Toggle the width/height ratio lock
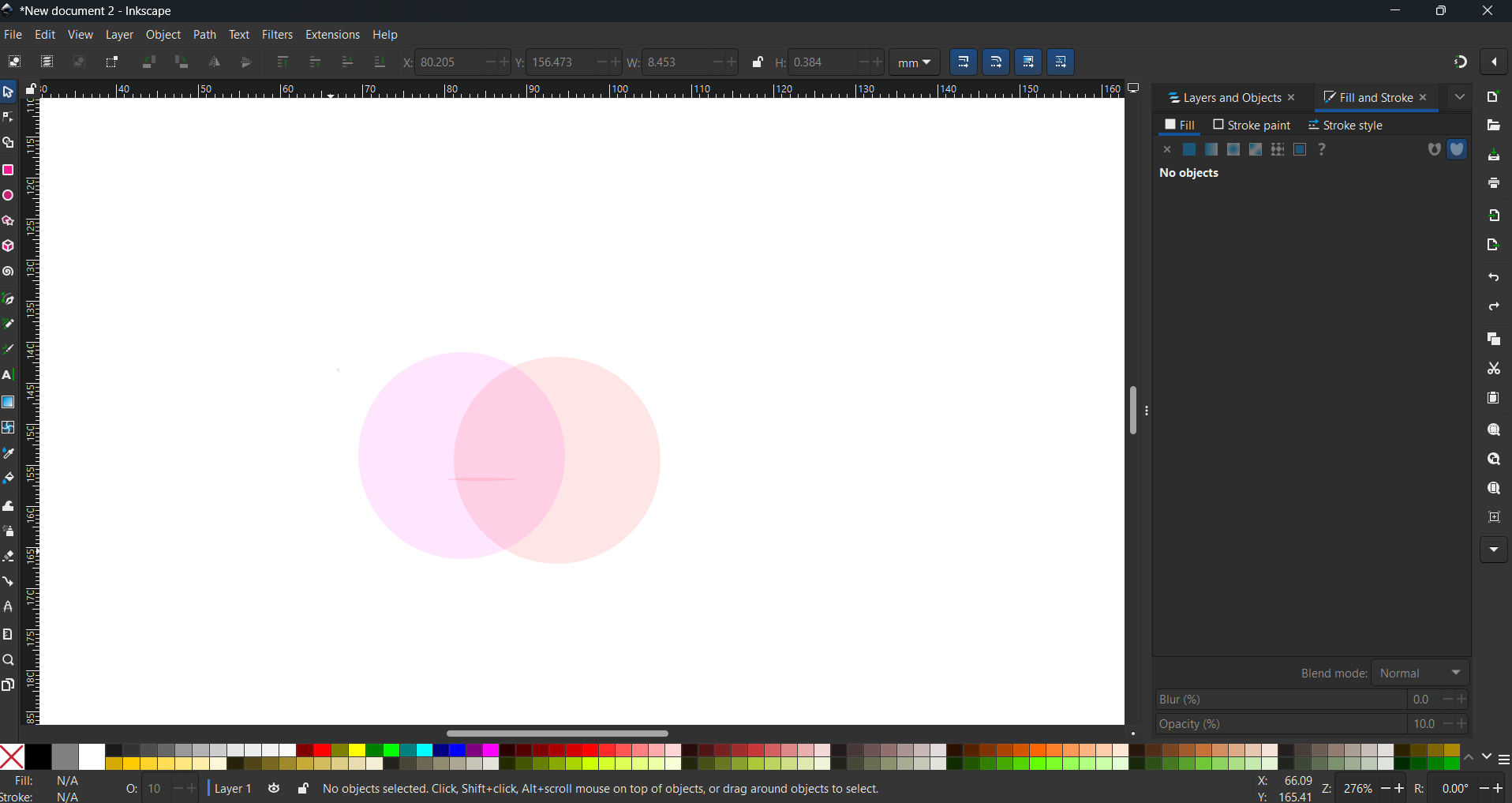The height and width of the screenshot is (803, 1512). click(758, 62)
